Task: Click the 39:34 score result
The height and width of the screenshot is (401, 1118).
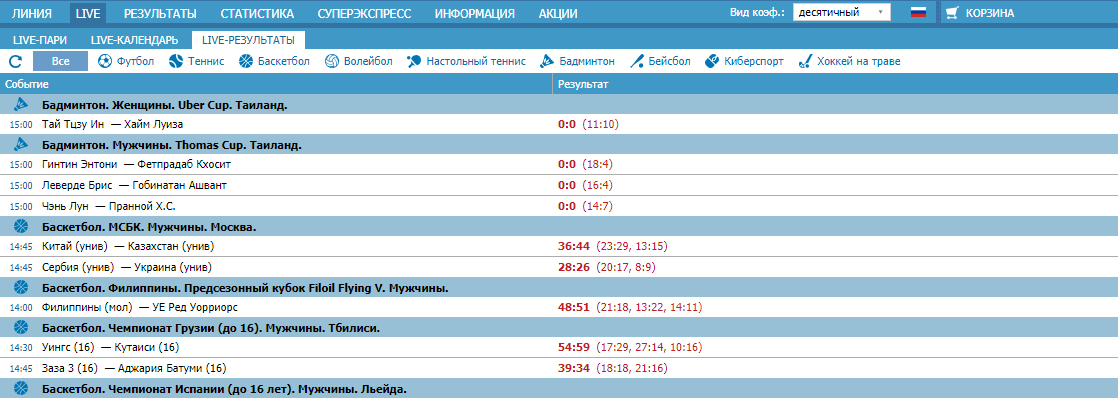Action: pos(574,368)
